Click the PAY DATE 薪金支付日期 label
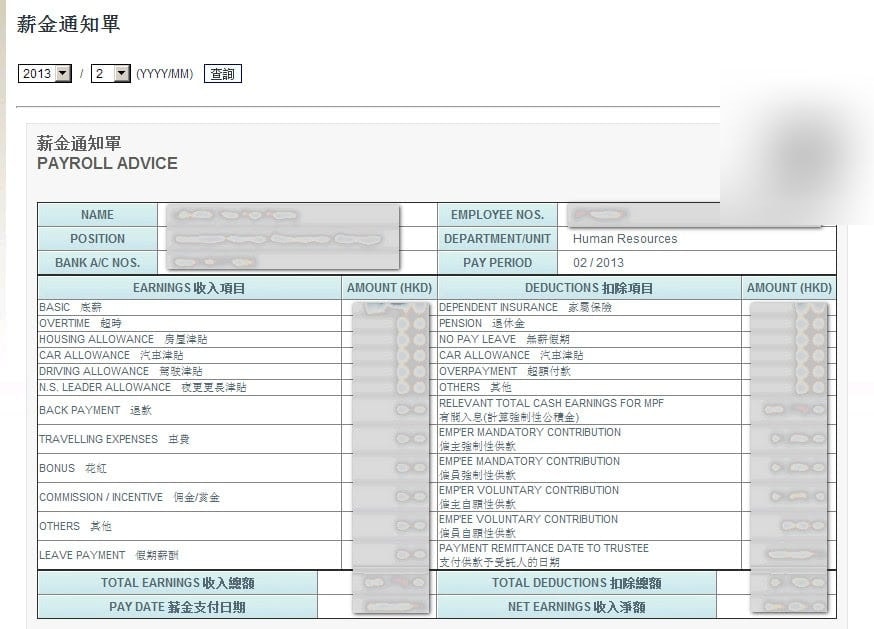 click(x=177, y=607)
